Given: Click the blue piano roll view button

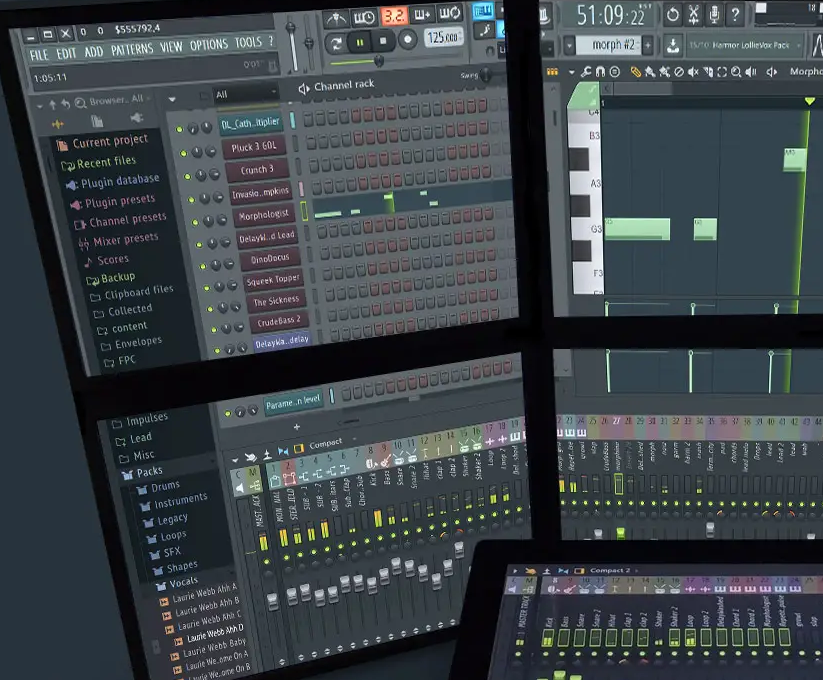Looking at the screenshot, I should pos(483,11).
